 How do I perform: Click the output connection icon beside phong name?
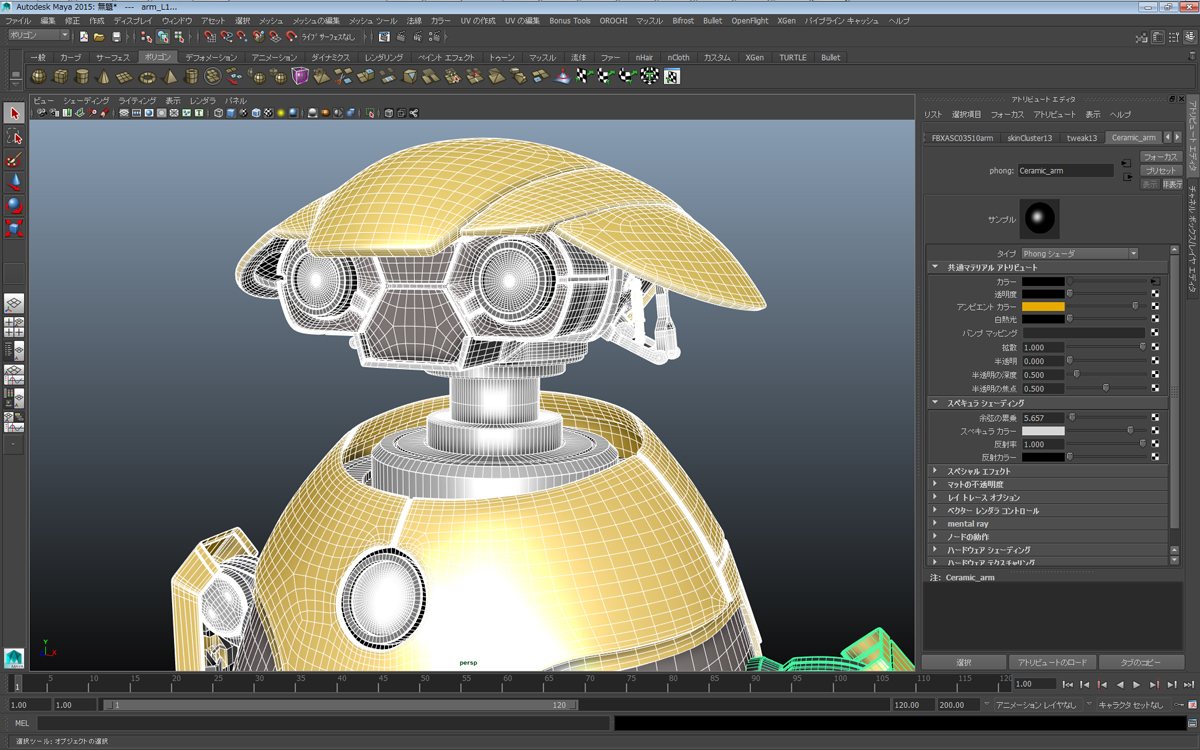coord(1126,177)
